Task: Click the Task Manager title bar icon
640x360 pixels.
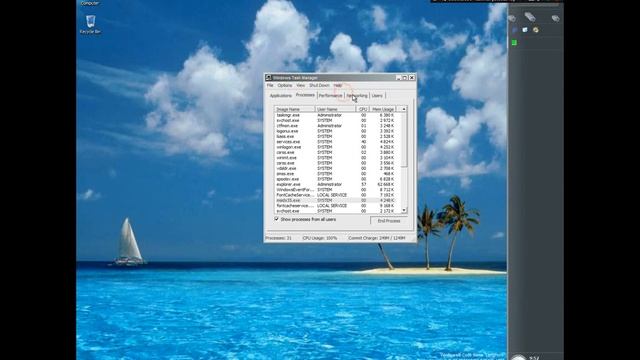Action: [x=269, y=78]
